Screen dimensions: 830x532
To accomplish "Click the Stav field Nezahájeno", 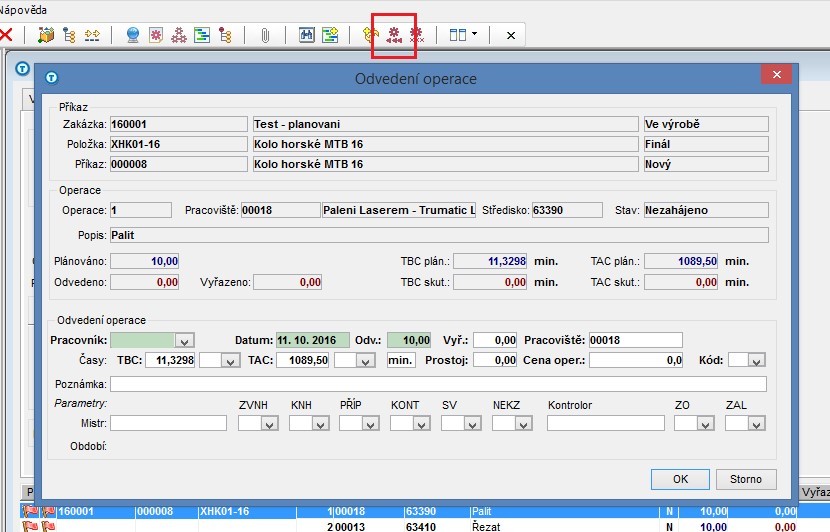I will [706, 210].
